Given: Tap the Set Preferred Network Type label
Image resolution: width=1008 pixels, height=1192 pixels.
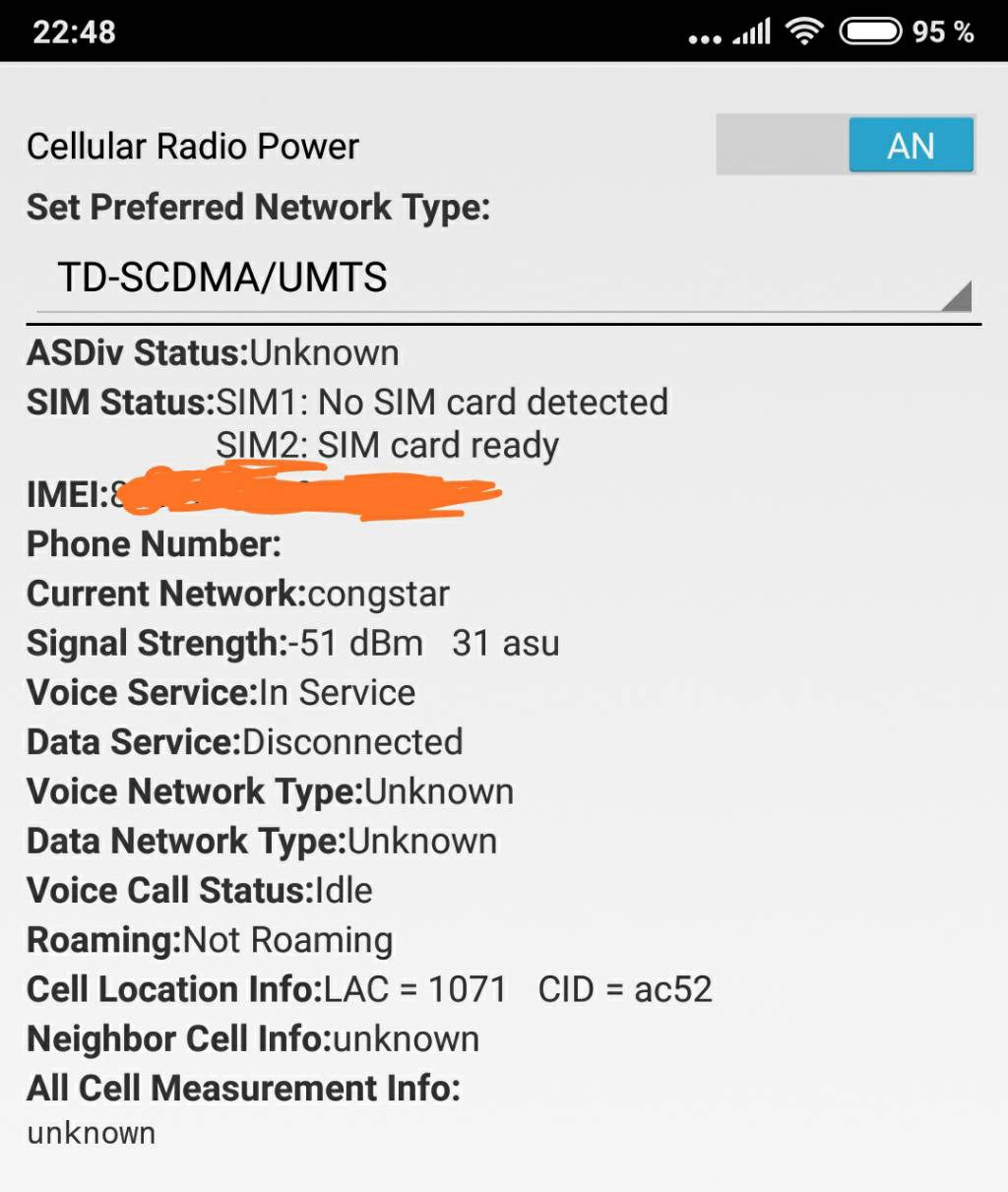Looking at the screenshot, I should coord(258,208).
